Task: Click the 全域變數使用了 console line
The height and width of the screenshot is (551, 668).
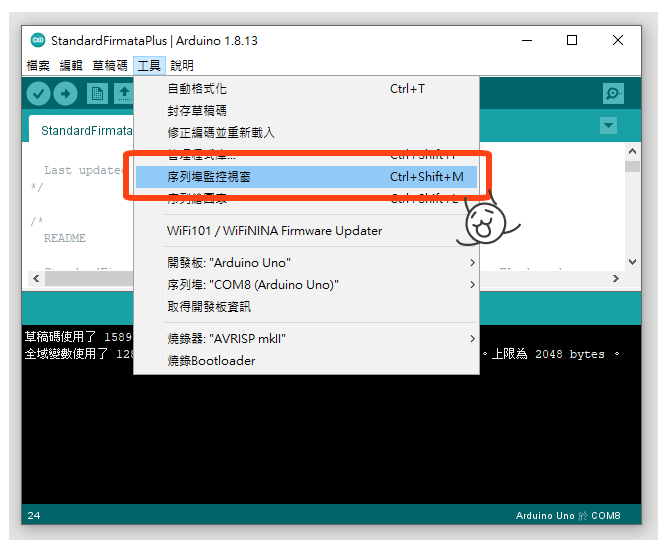Action: point(79,354)
